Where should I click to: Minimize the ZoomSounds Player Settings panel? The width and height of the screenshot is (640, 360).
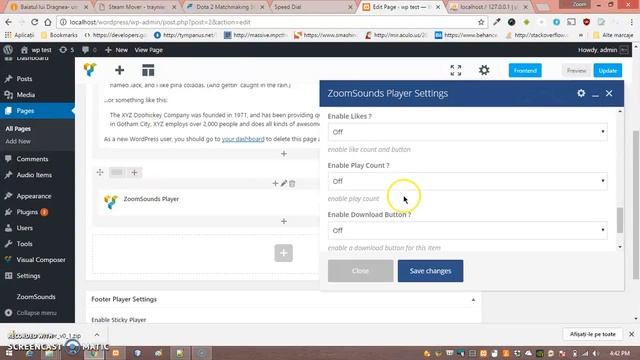coord(596,95)
